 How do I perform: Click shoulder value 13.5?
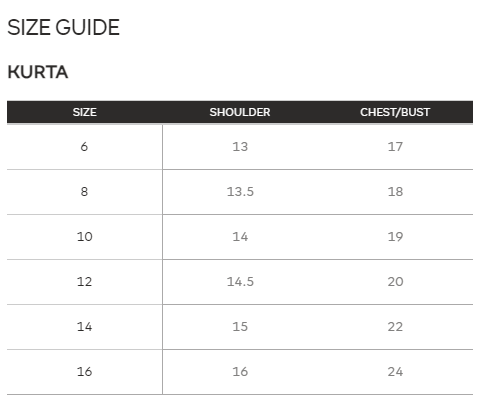pyautogui.click(x=240, y=192)
